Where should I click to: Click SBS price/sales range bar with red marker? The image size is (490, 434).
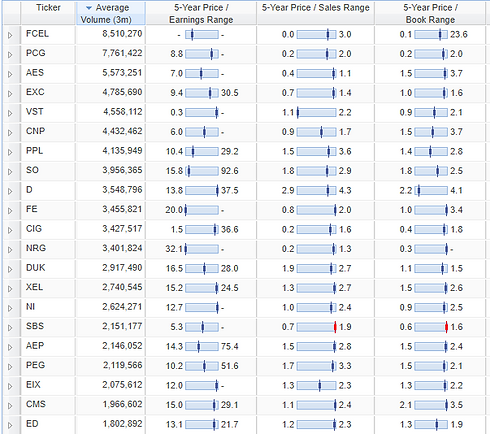tap(316, 327)
